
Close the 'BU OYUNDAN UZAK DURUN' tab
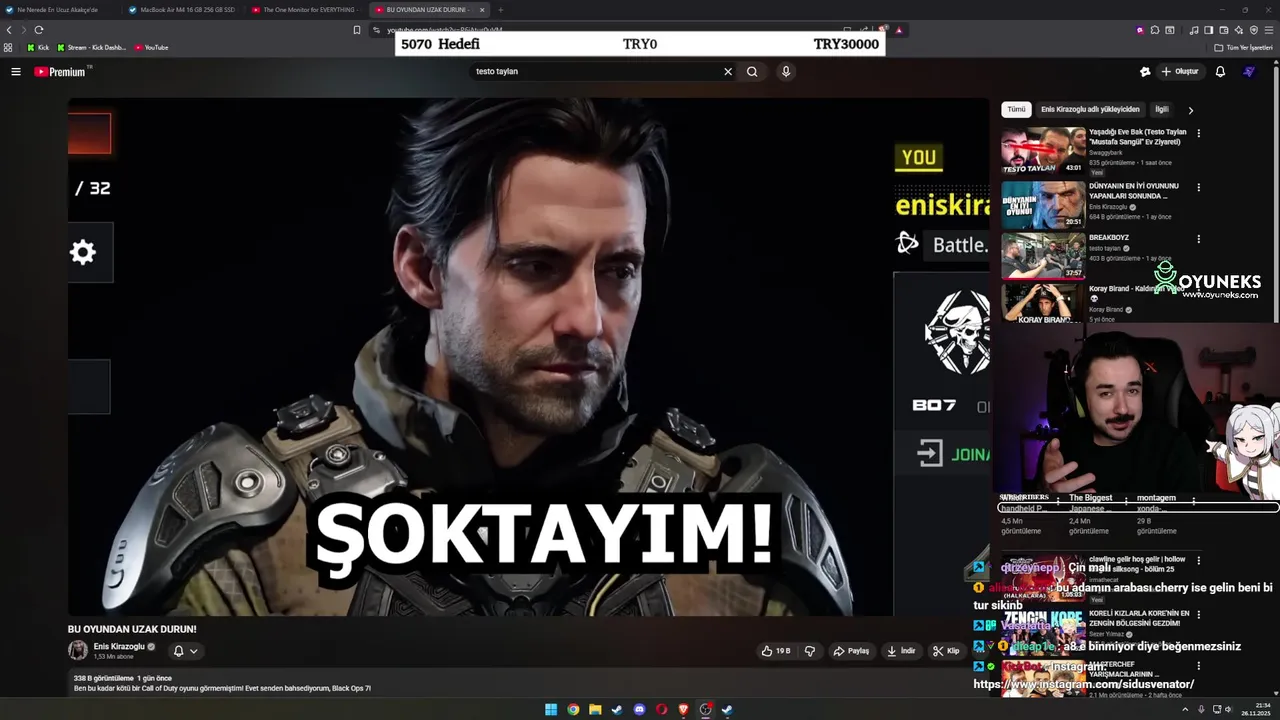click(x=482, y=10)
